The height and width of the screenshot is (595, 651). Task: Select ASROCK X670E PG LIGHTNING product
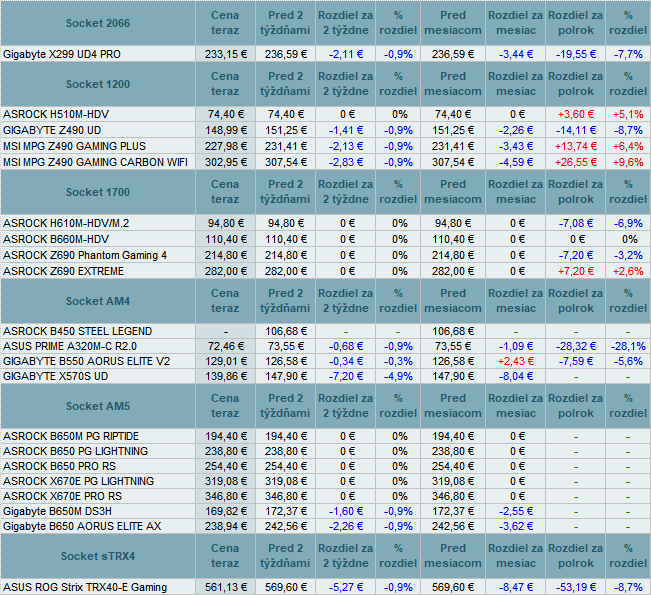79,482
